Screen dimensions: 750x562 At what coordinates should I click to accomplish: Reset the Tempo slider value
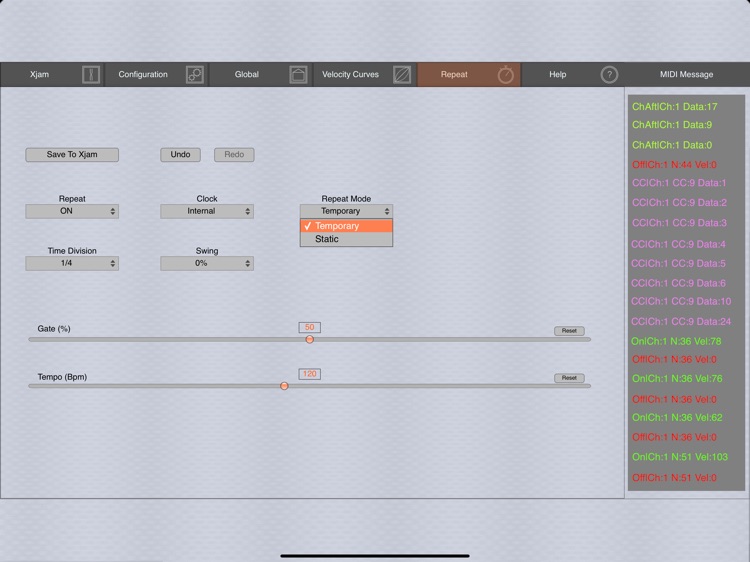(569, 378)
